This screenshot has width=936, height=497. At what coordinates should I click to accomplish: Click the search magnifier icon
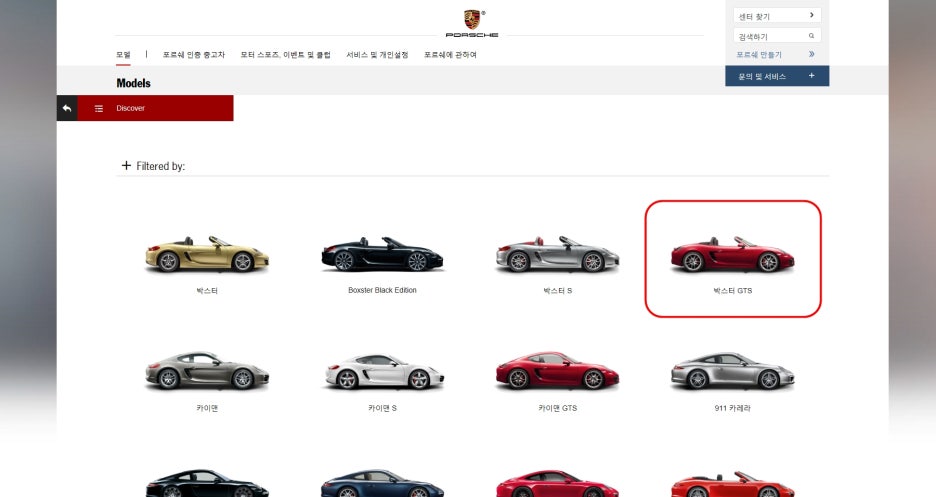[x=811, y=36]
